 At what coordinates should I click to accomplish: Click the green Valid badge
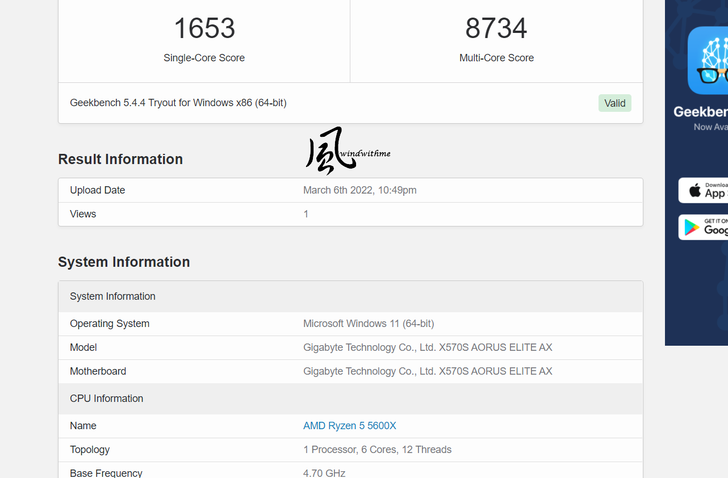(x=615, y=103)
